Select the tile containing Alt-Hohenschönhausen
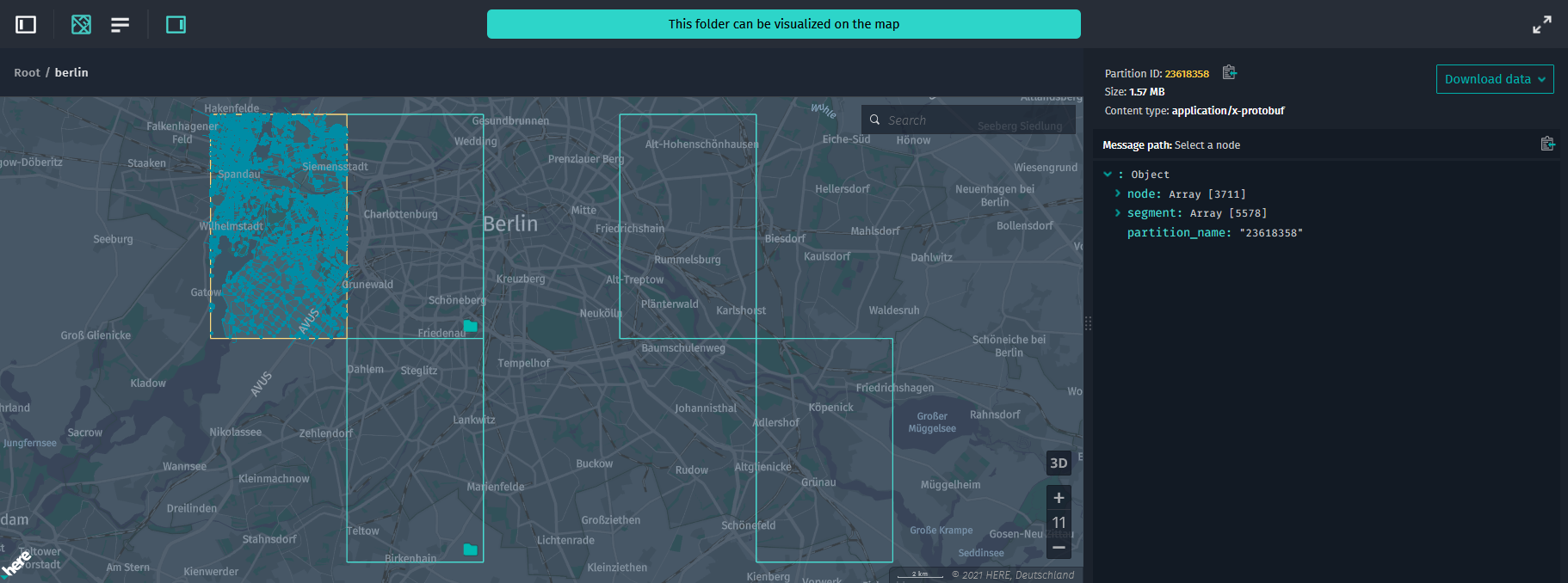The image size is (1568, 583). coord(688,226)
